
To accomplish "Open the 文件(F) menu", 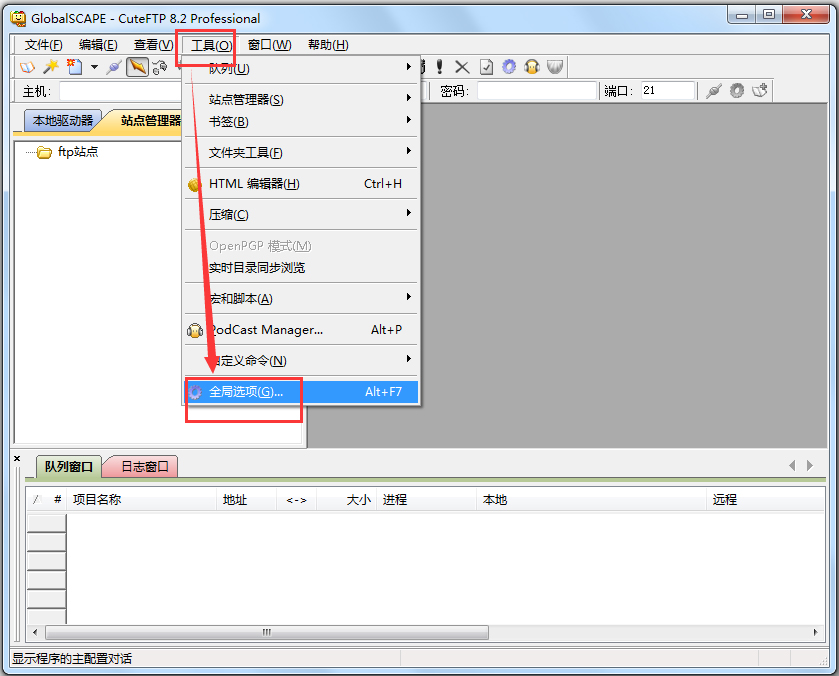I will point(43,45).
